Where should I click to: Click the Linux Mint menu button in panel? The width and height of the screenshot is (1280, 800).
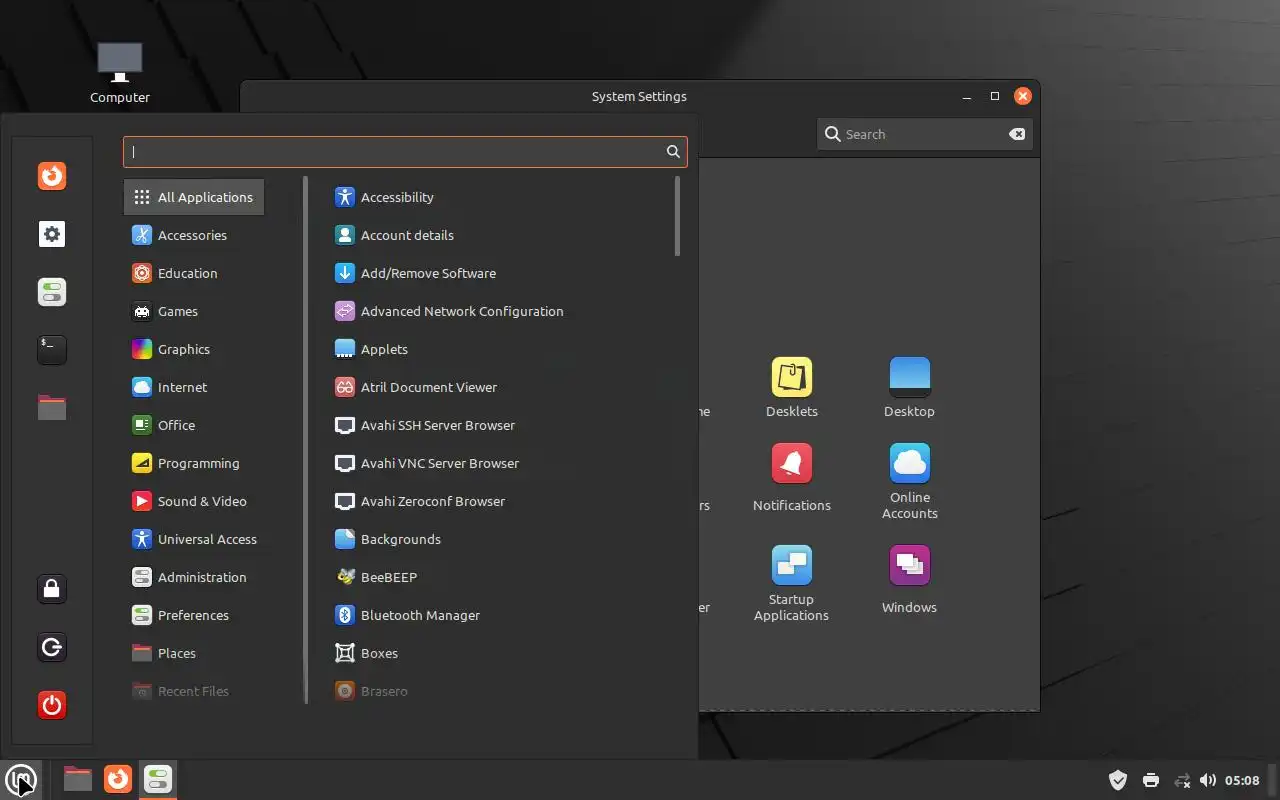(x=21, y=779)
